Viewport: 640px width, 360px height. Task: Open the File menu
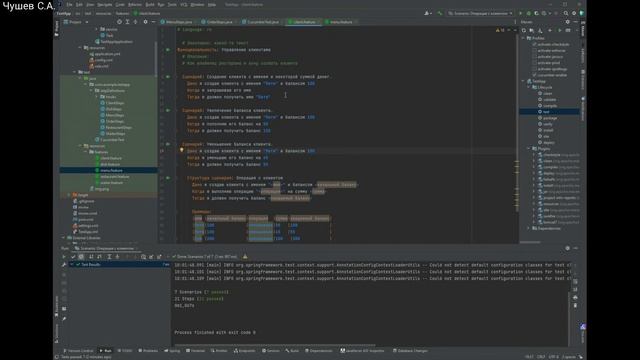(69, 4)
